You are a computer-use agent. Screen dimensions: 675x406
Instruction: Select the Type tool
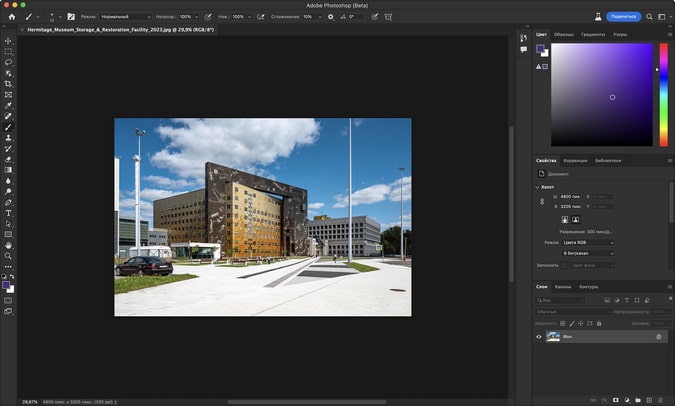pos(8,213)
